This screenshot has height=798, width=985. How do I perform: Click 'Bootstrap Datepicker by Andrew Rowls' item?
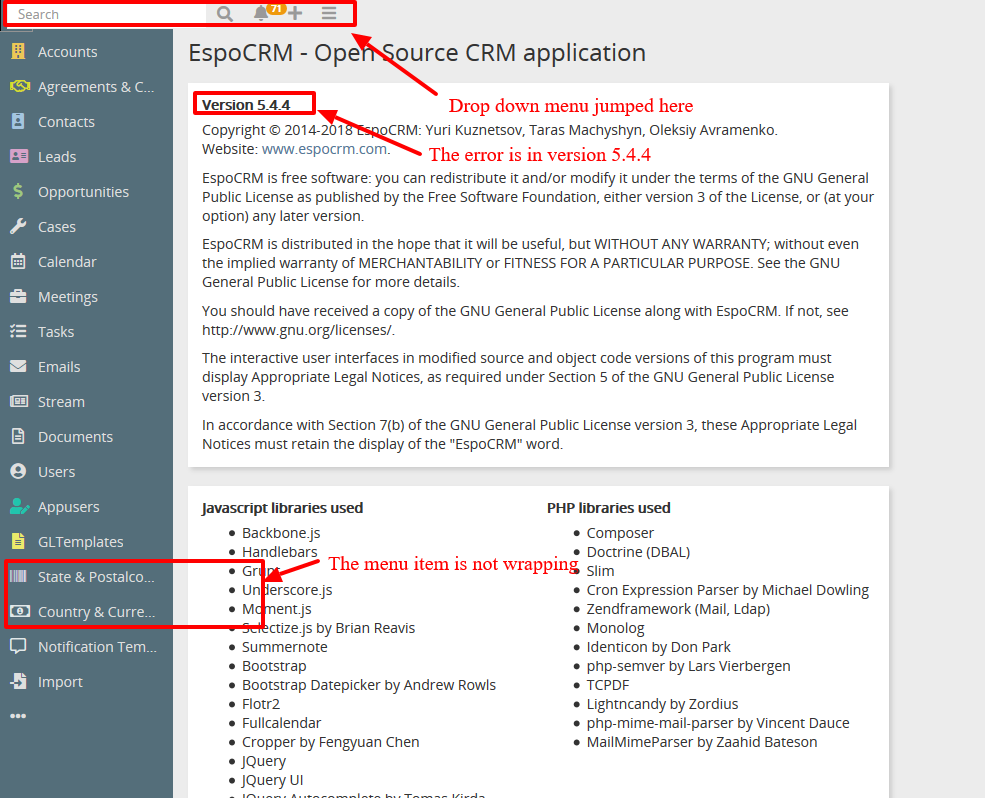point(369,685)
